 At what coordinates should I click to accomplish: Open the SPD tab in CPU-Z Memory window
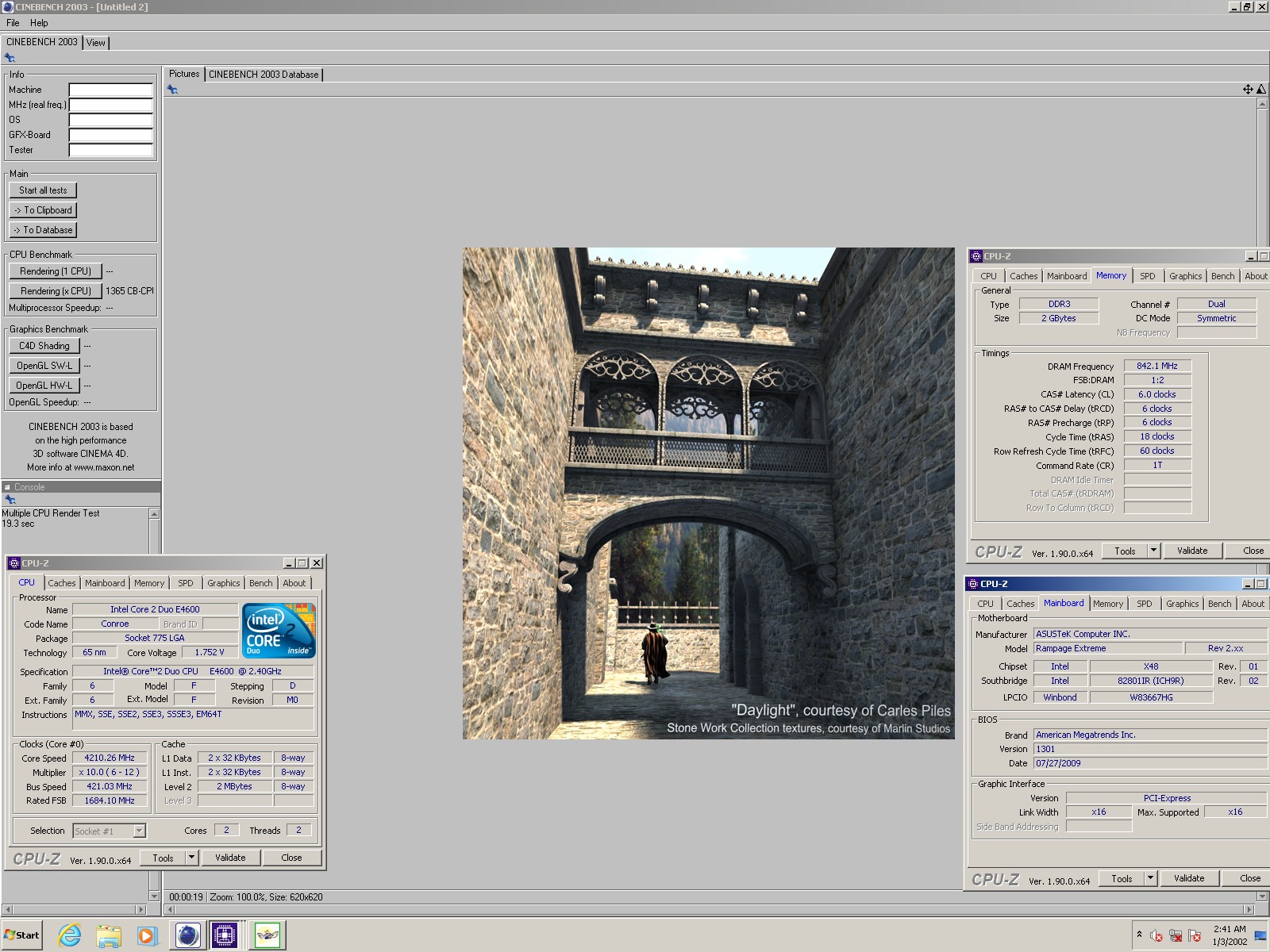click(x=1148, y=276)
